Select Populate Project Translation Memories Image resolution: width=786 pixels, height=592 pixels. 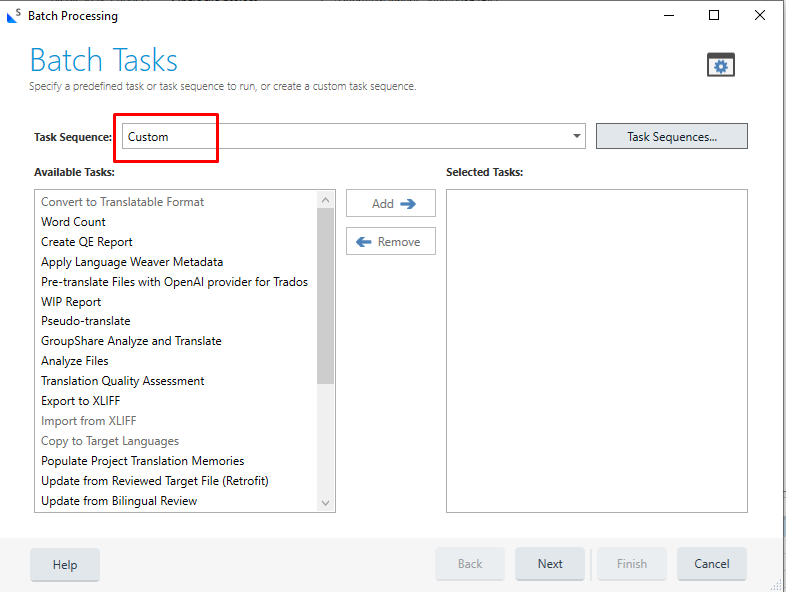click(142, 461)
